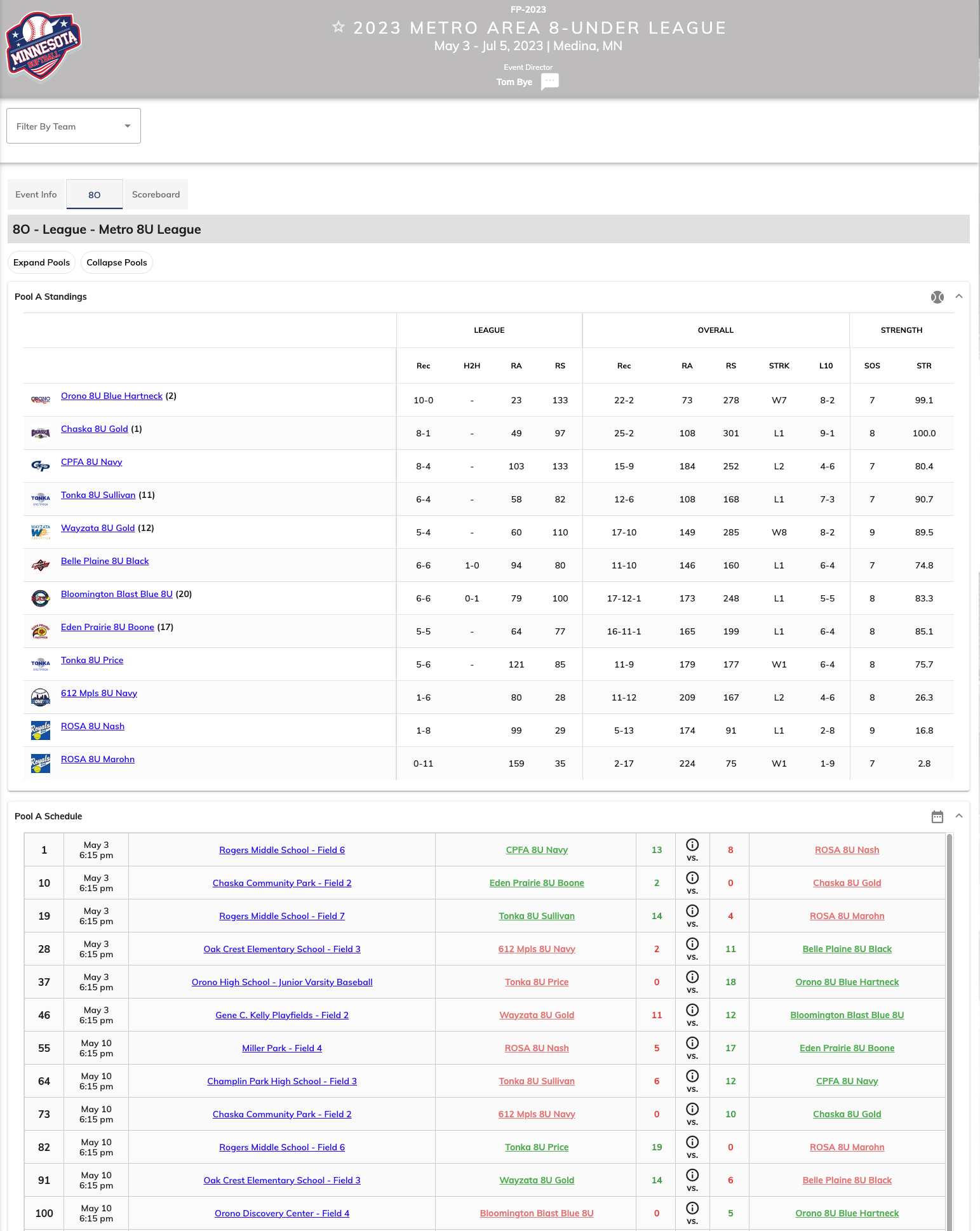Switch to the Event Info tab
This screenshot has width=980, height=1231.
[x=36, y=194]
